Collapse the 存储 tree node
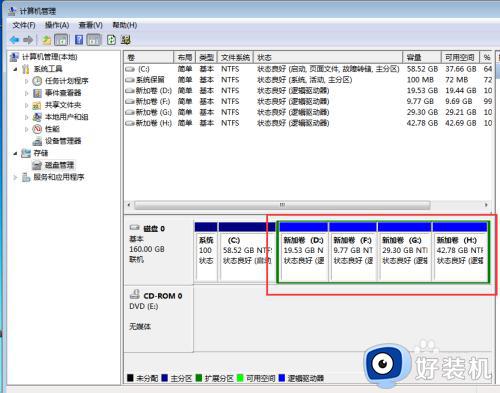This screenshot has height=393, width=500. 15,153
